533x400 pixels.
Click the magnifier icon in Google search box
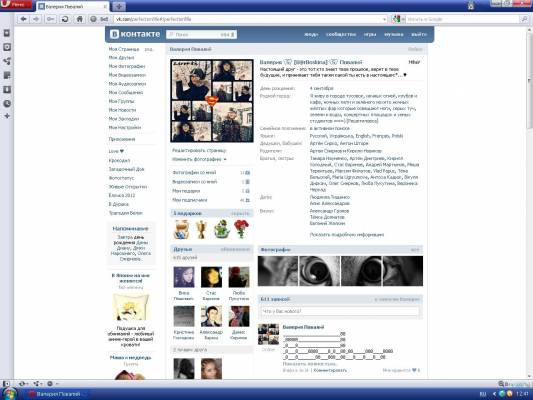click(525, 19)
